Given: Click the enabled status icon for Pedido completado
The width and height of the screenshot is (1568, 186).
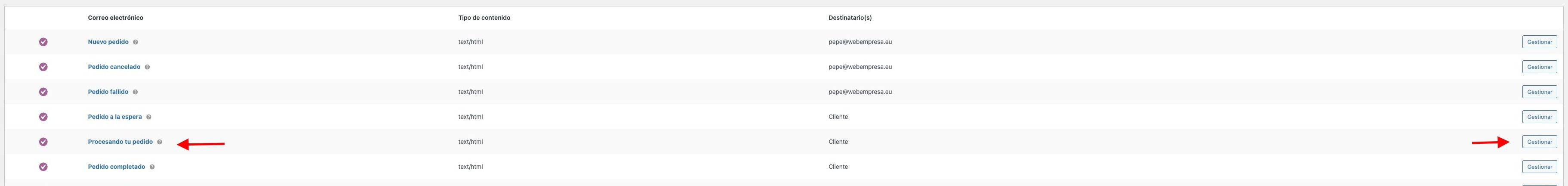Looking at the screenshot, I should pos(43,167).
